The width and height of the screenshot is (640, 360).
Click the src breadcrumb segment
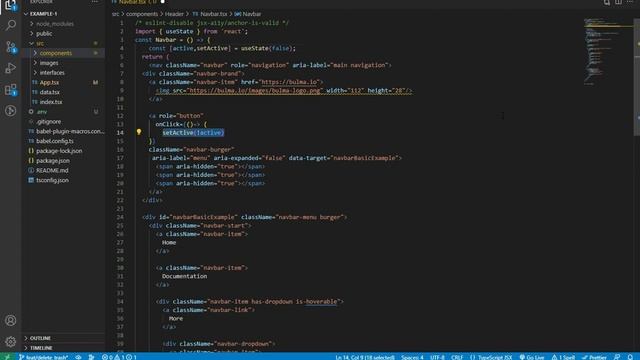click(116, 14)
